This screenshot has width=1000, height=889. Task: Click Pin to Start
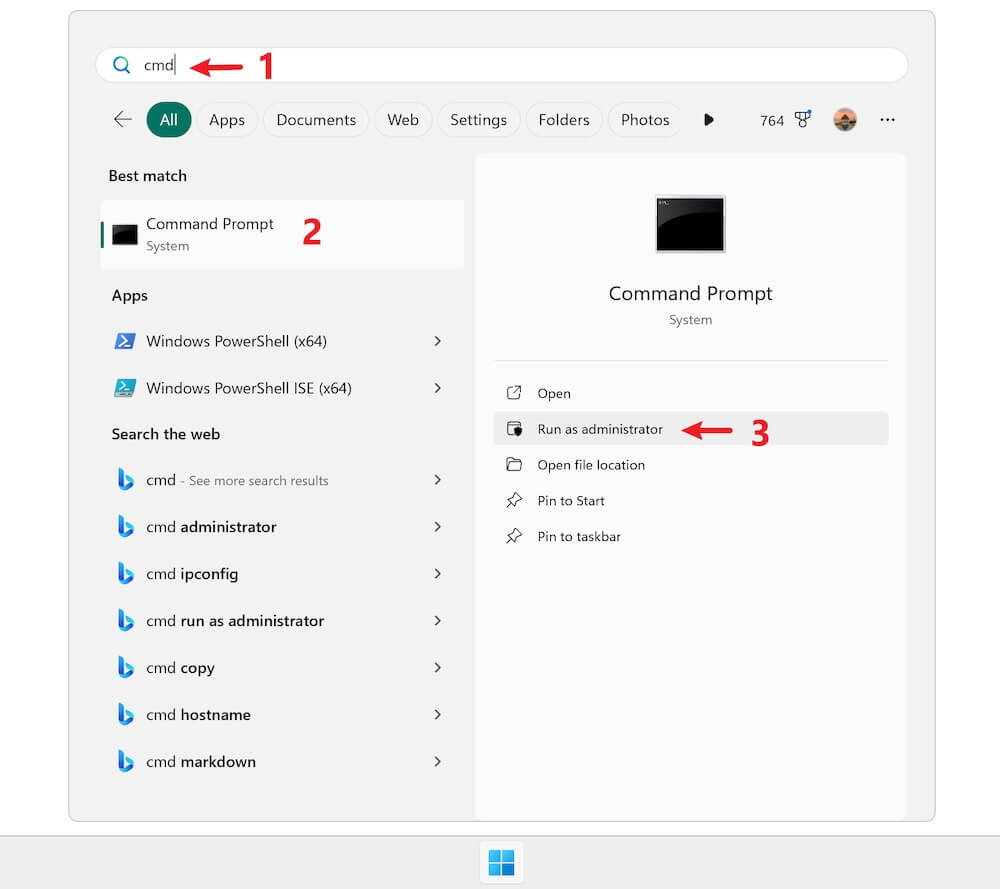(691, 500)
